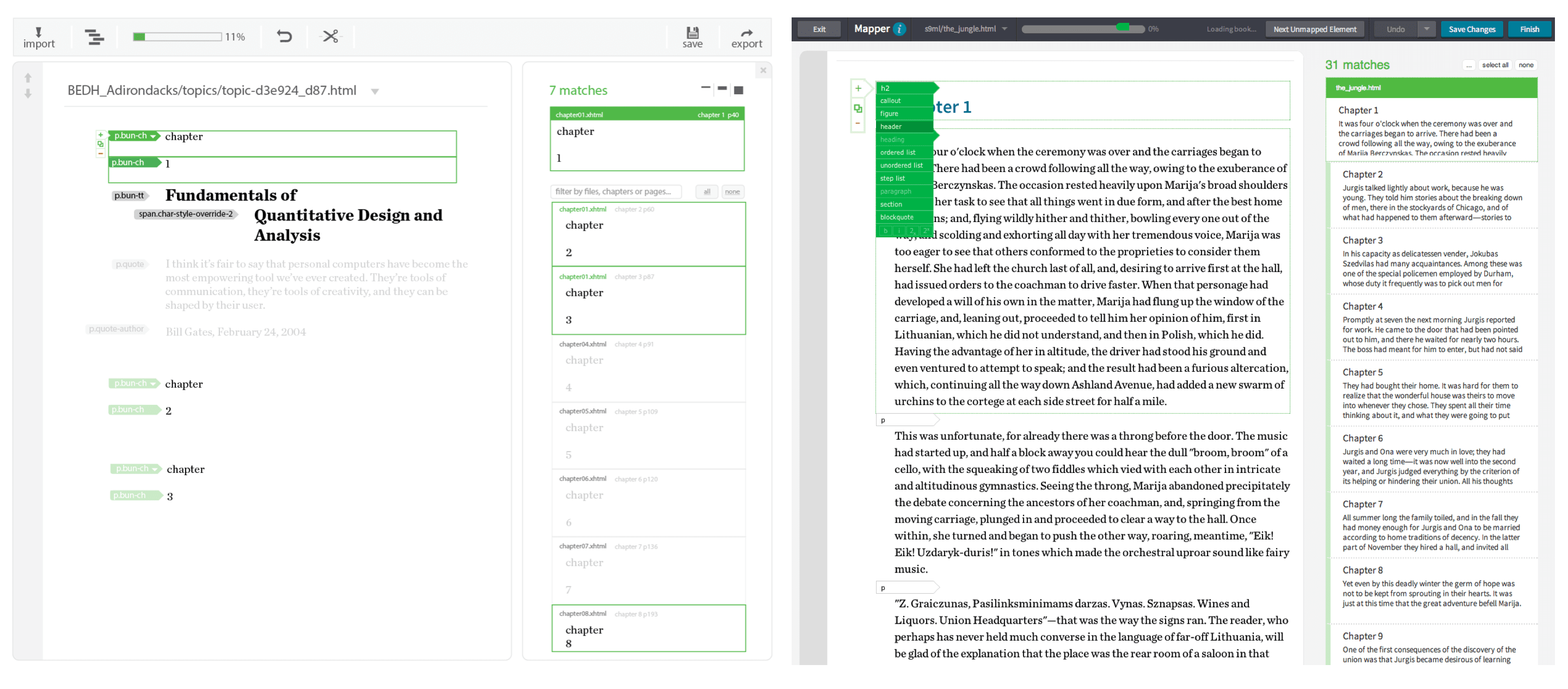
Task: Click the Mapper info icon
Action: coord(899,29)
